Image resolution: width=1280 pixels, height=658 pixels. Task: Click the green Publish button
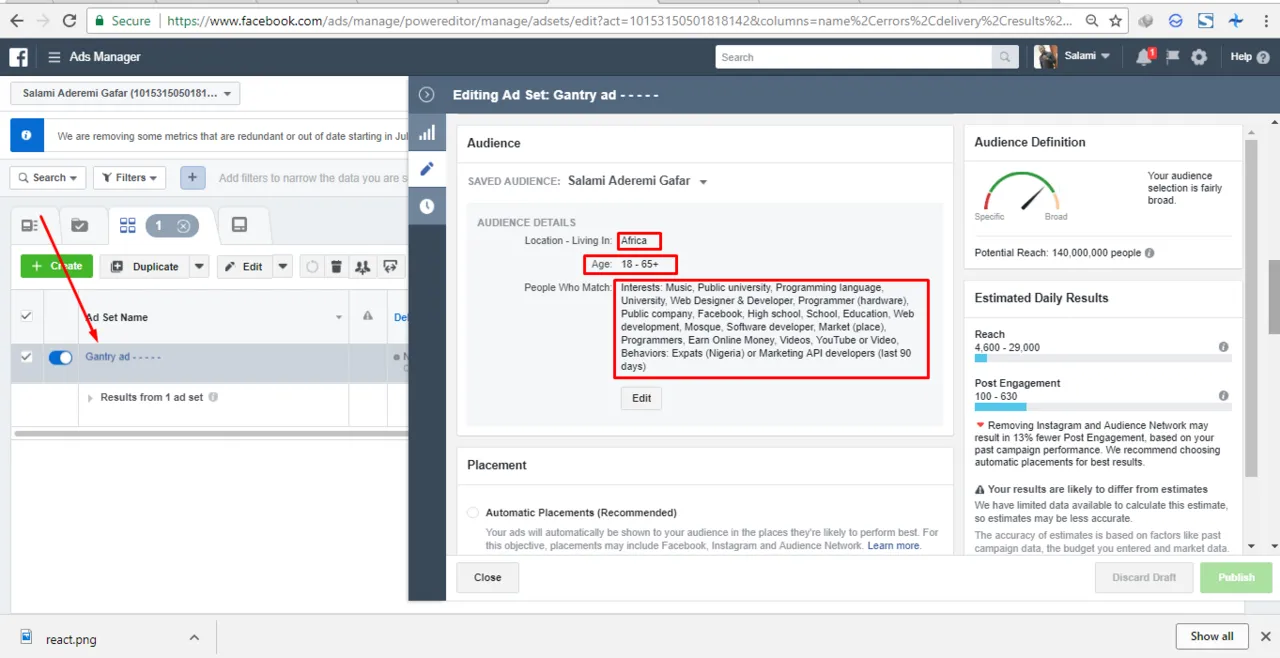pos(1236,577)
